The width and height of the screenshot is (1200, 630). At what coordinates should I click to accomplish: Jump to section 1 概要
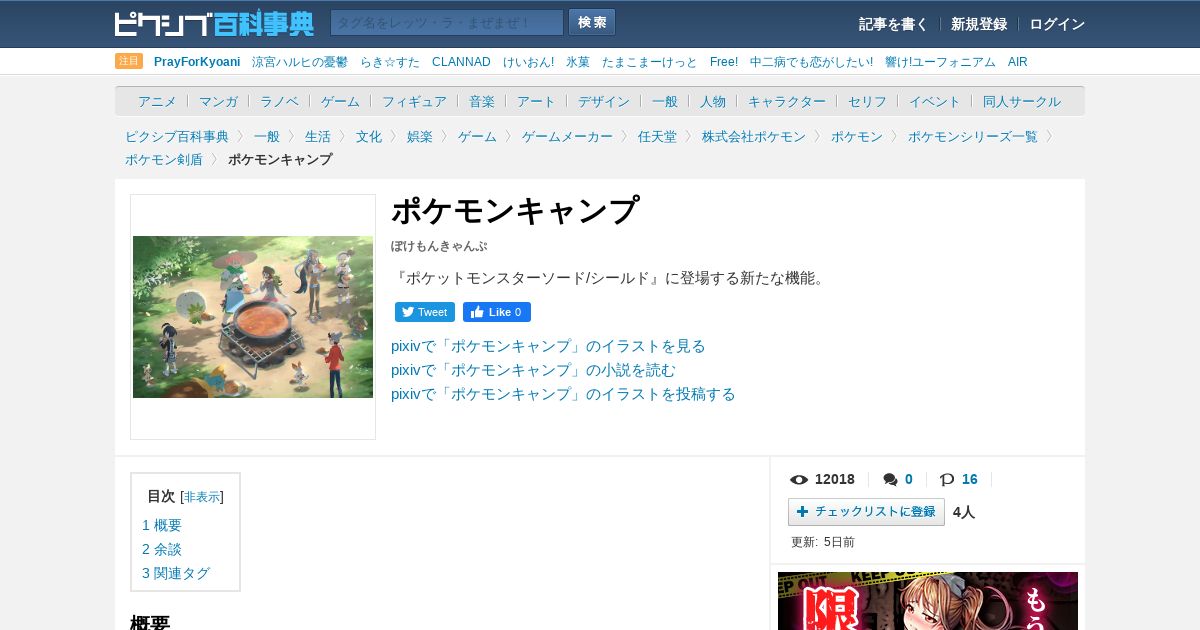coord(162,525)
